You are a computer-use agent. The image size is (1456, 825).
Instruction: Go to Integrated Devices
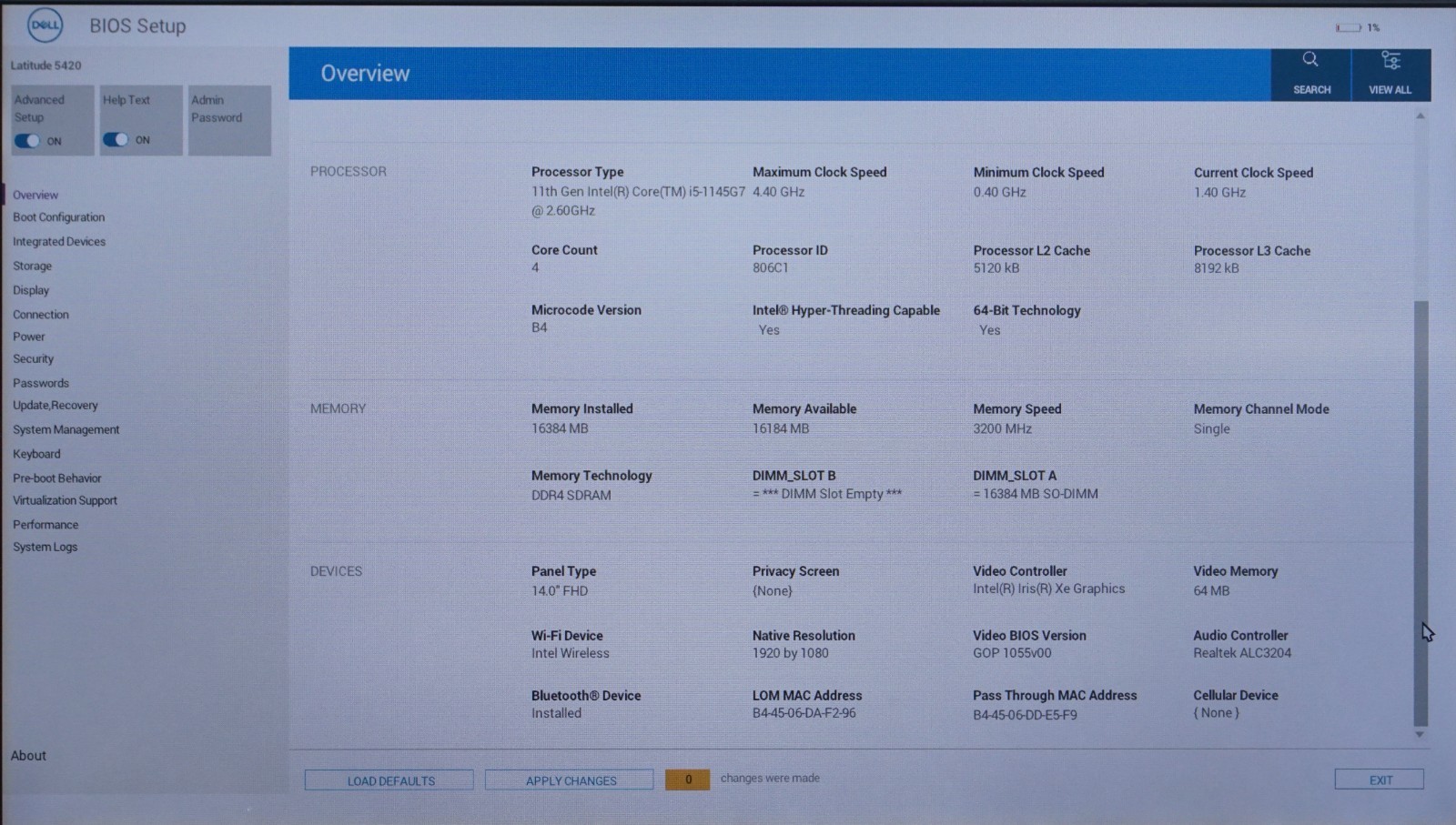59,242
